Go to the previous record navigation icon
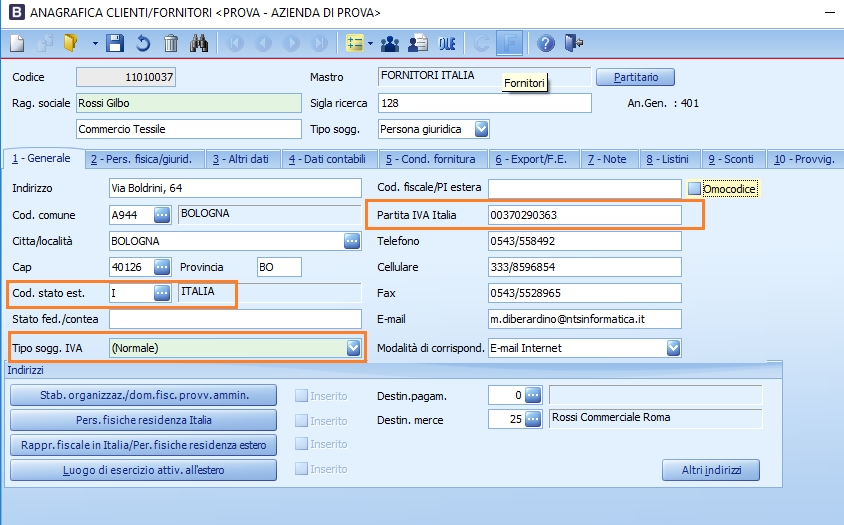The image size is (844, 525). (x=263, y=43)
